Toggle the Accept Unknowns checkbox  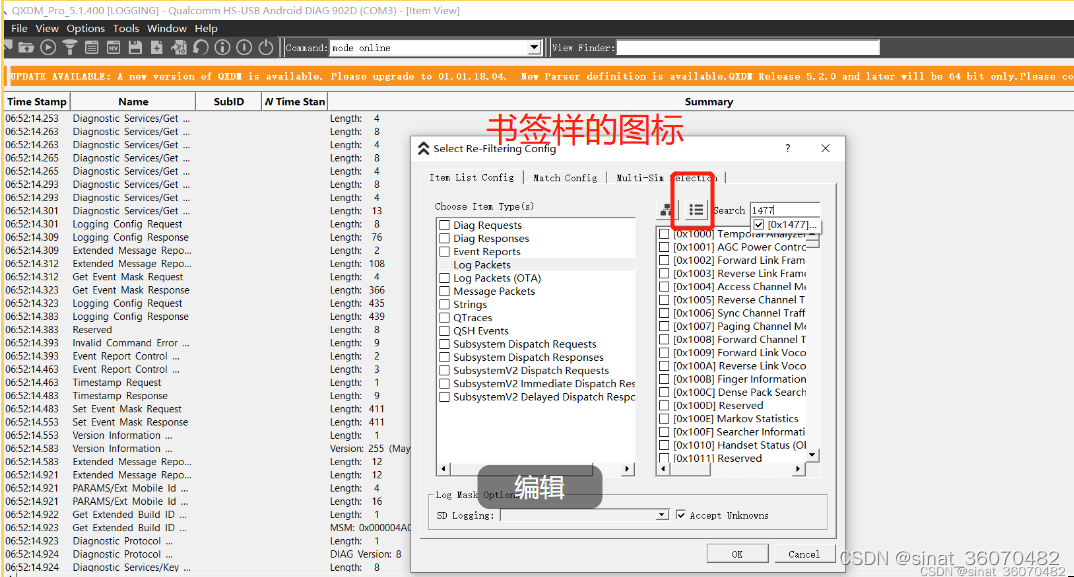coord(680,515)
